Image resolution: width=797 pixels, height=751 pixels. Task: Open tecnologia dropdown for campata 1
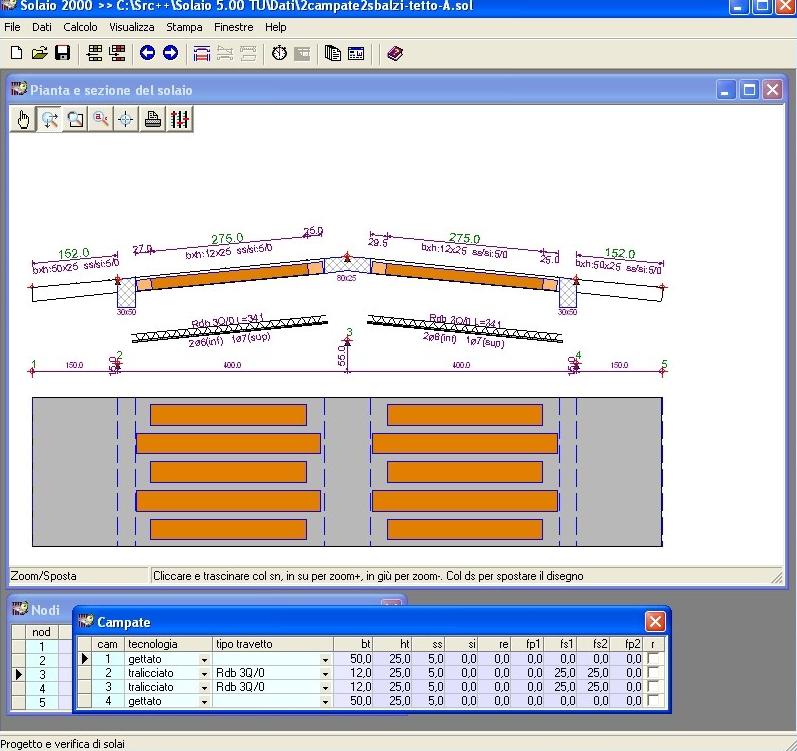click(204, 660)
